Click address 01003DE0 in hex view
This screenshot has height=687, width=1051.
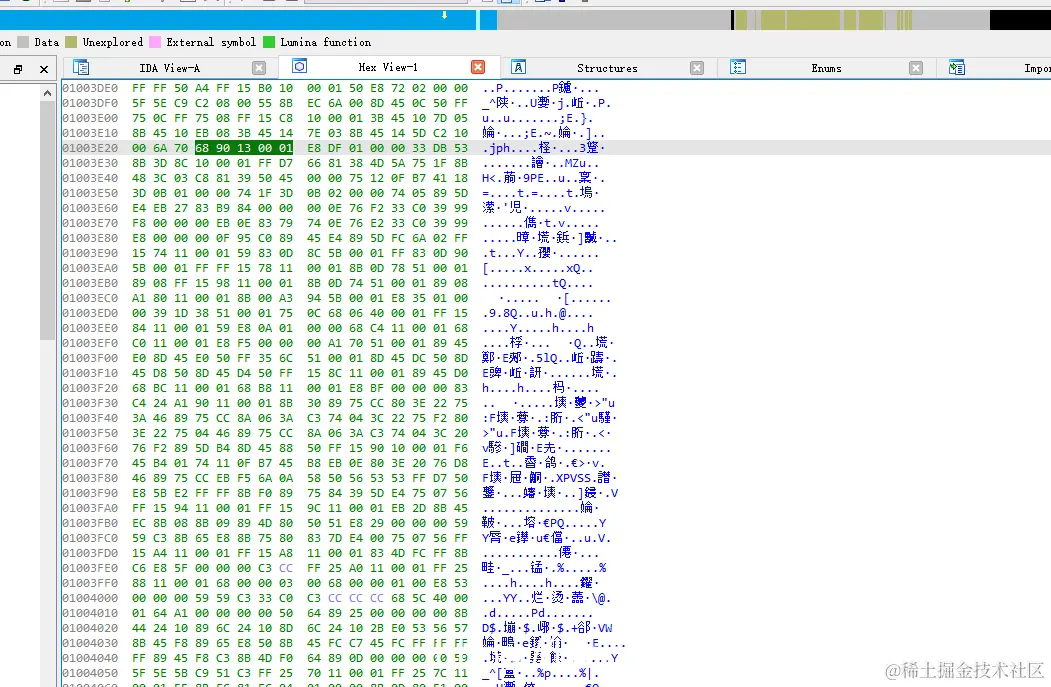click(x=90, y=88)
